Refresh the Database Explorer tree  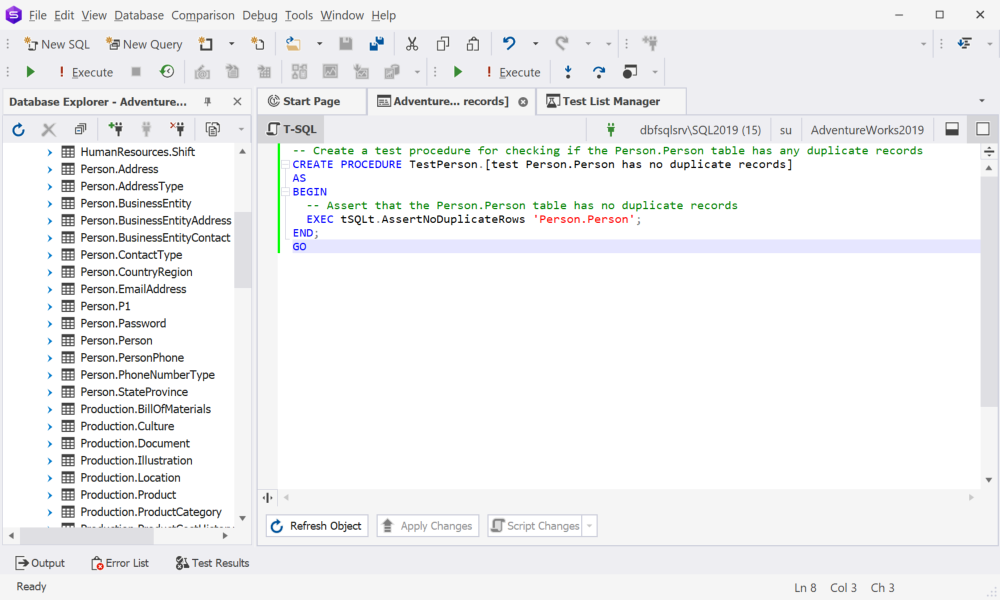click(18, 129)
